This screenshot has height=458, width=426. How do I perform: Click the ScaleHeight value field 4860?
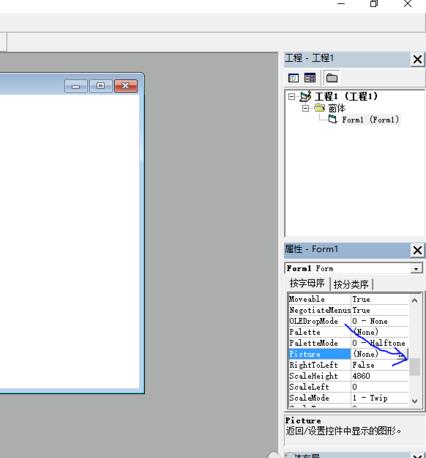[x=380, y=376]
